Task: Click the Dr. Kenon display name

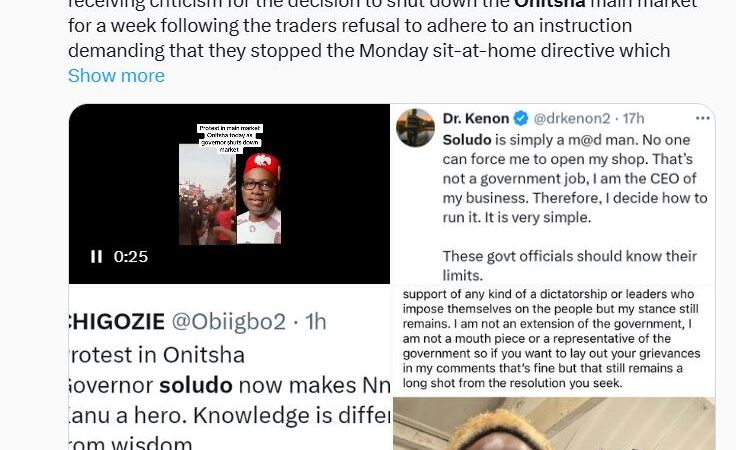Action: [x=476, y=118]
